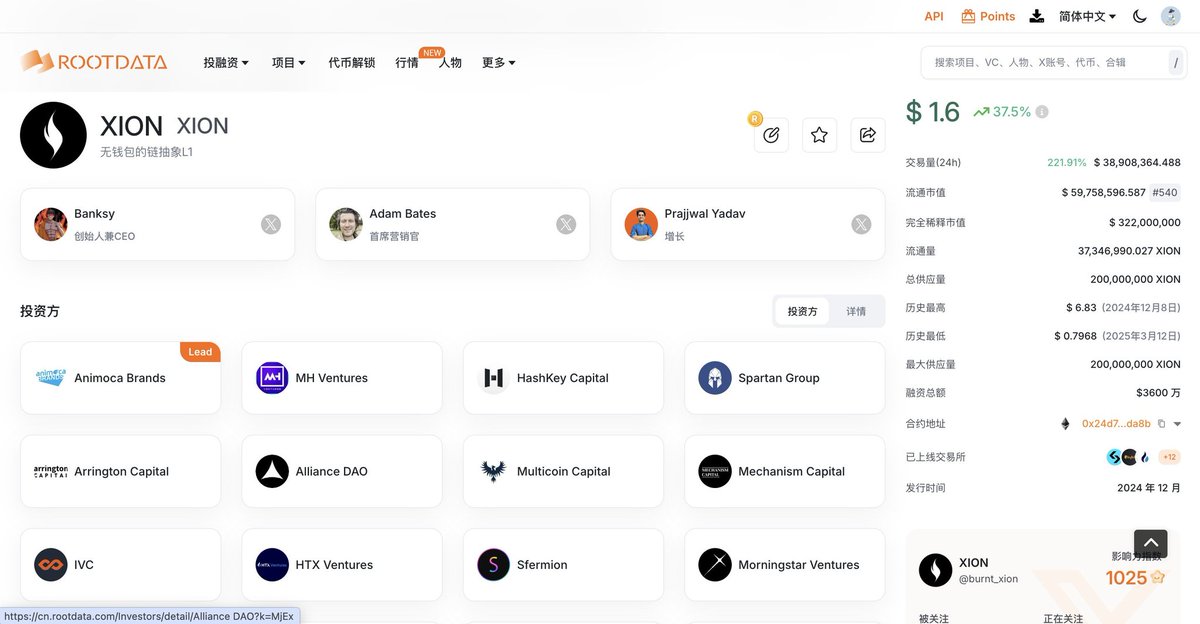Viewport: 1200px width, 624px height.
Task: Click first listed exchange icon
Action: point(1114,457)
